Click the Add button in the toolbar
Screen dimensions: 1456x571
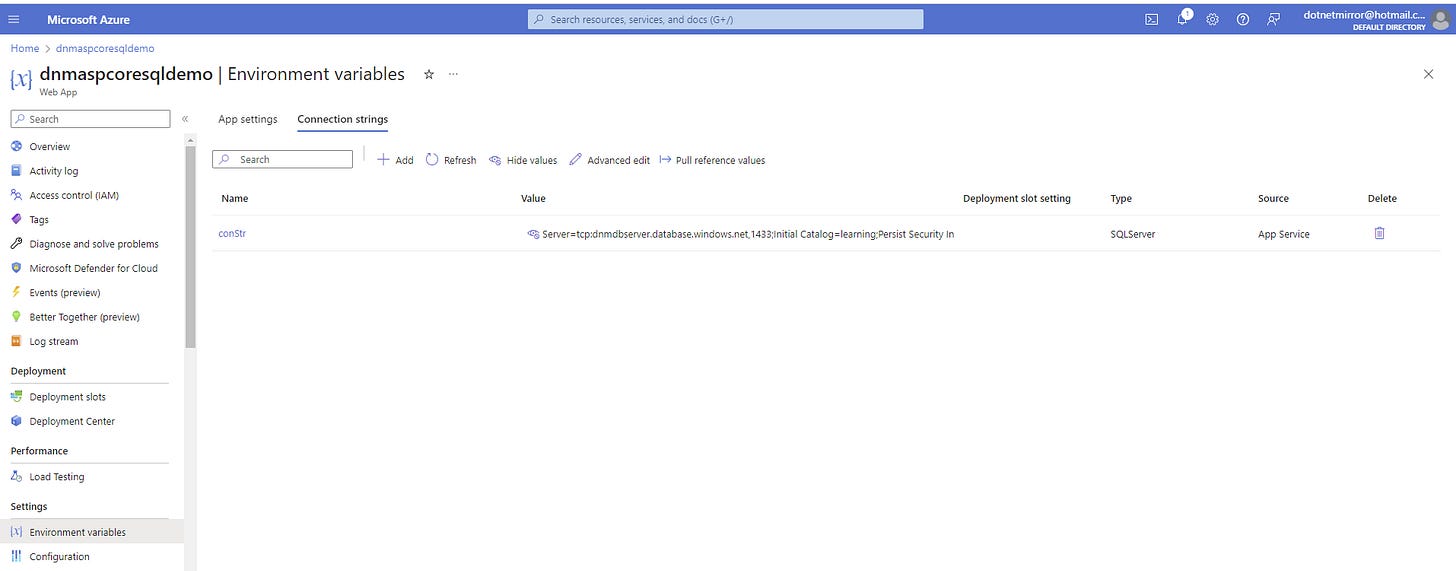395,159
